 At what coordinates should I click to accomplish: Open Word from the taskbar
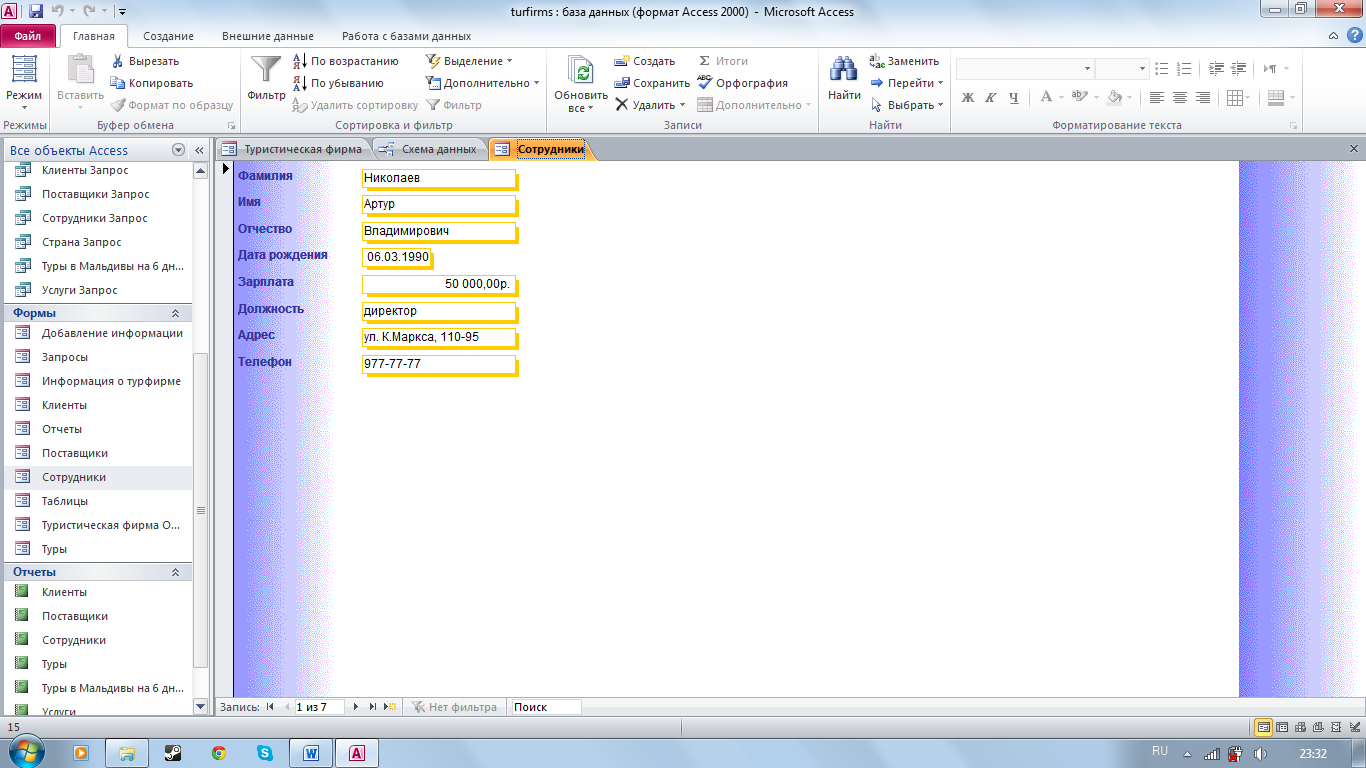click(311, 753)
